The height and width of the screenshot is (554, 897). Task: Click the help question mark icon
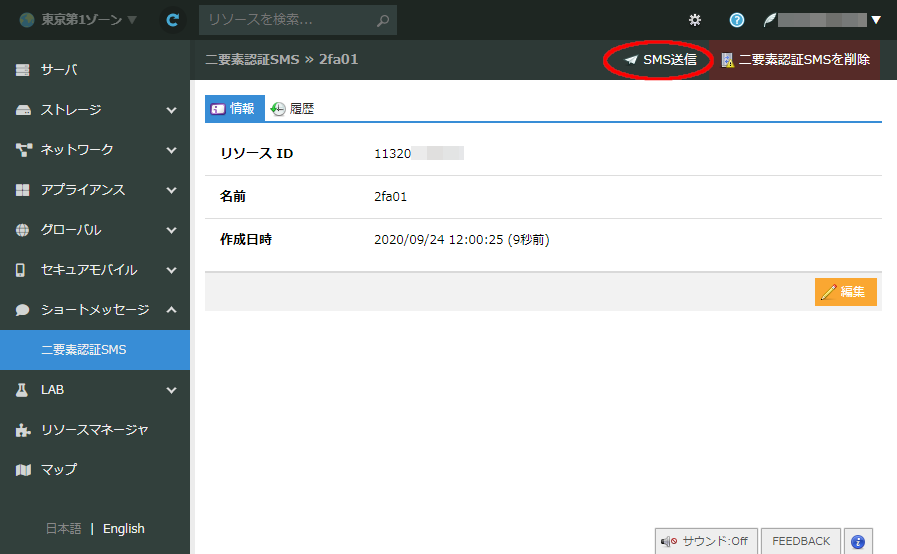pyautogui.click(x=737, y=20)
